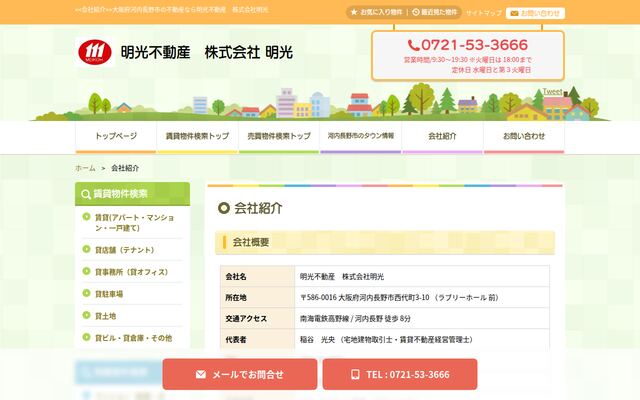Viewport: 640px width, 400px height.
Task: Click the red phone icon beside 0721-53-3666
Action: coord(413,45)
